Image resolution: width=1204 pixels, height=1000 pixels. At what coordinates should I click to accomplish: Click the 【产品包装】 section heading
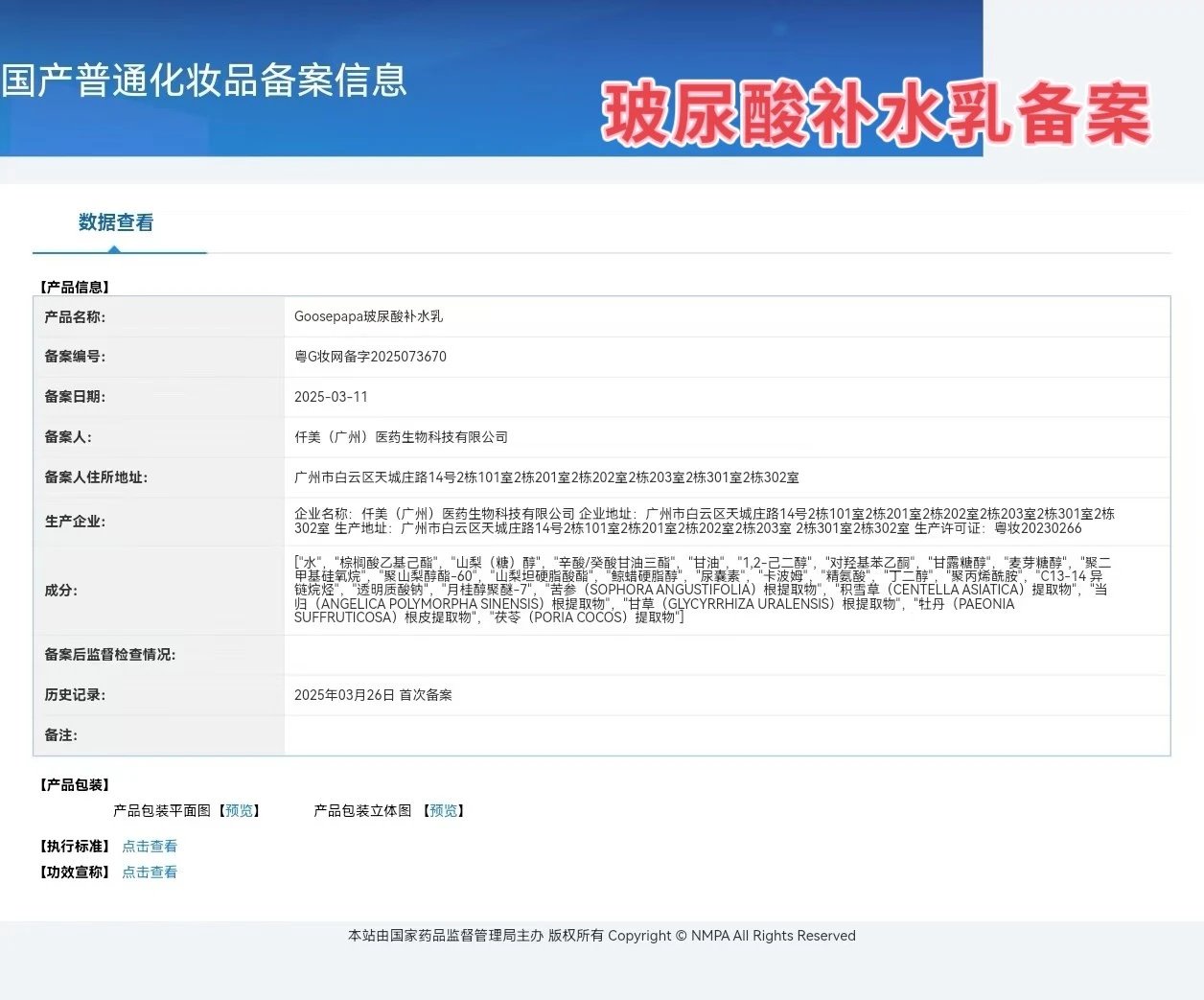point(75,785)
